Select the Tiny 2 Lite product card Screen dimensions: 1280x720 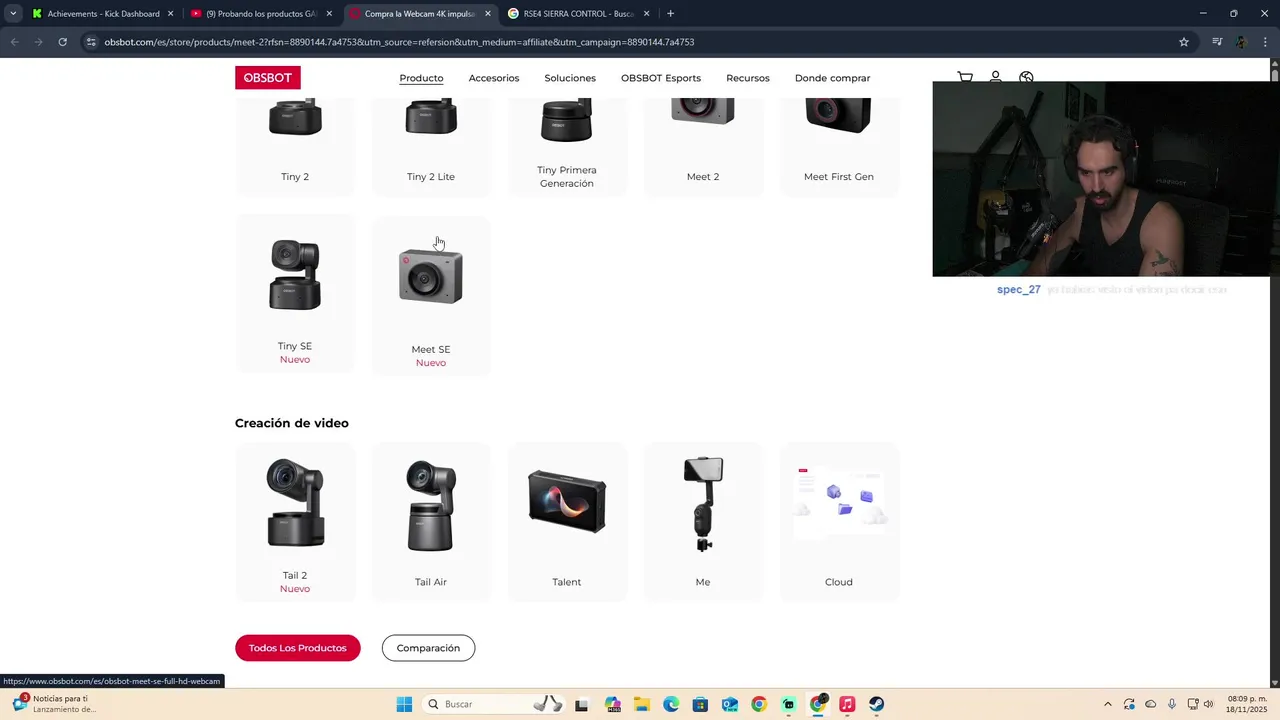[x=431, y=146]
